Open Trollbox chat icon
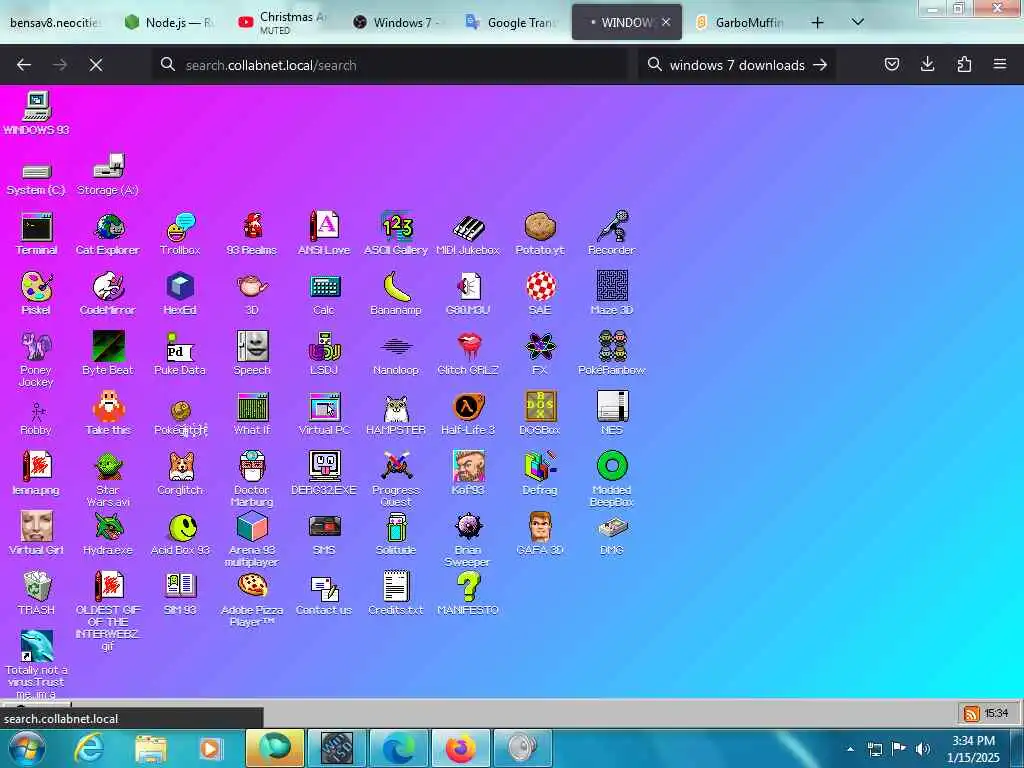The image size is (1024, 768). [180, 233]
